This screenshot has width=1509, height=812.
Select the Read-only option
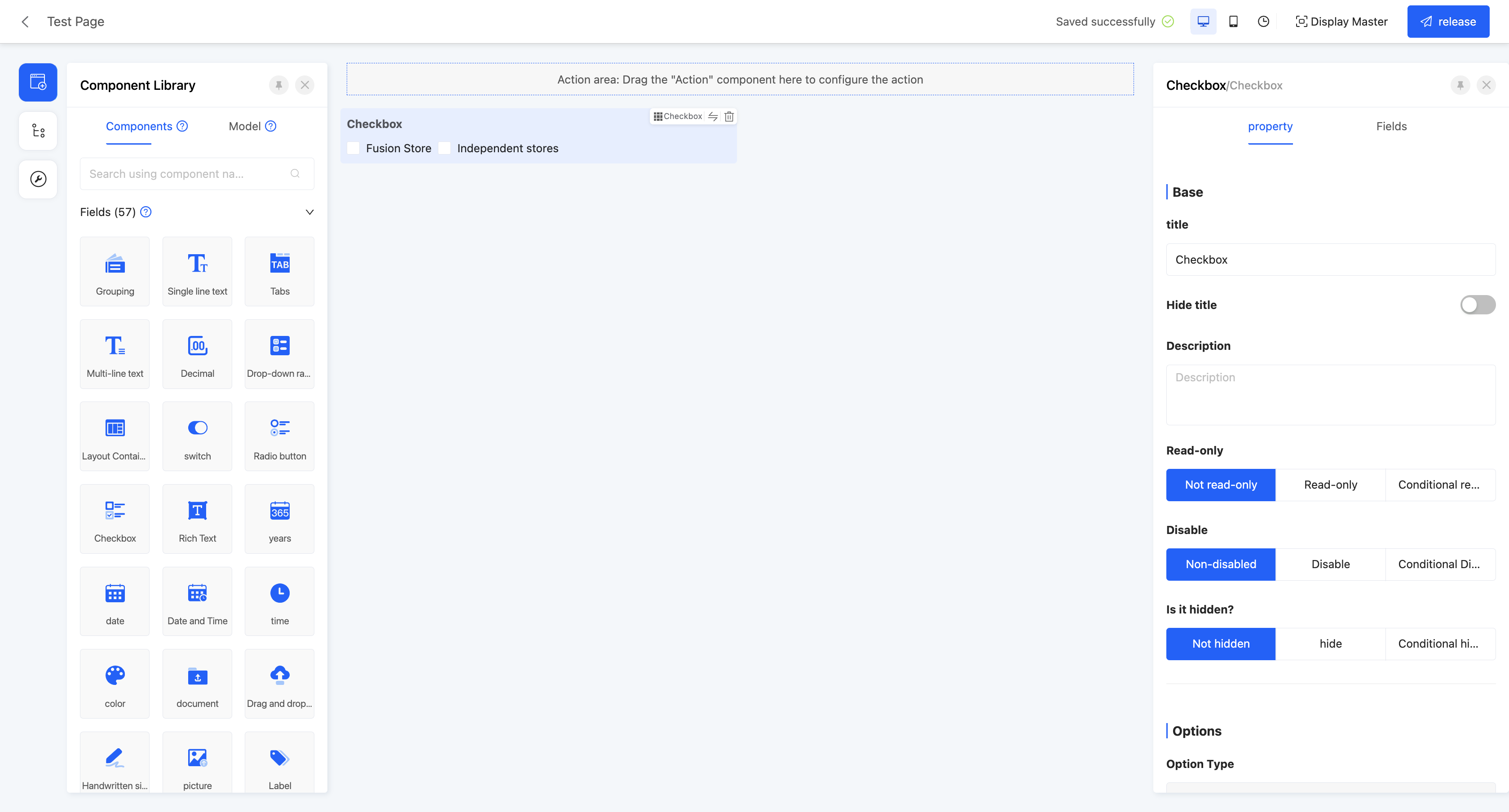(1330, 485)
